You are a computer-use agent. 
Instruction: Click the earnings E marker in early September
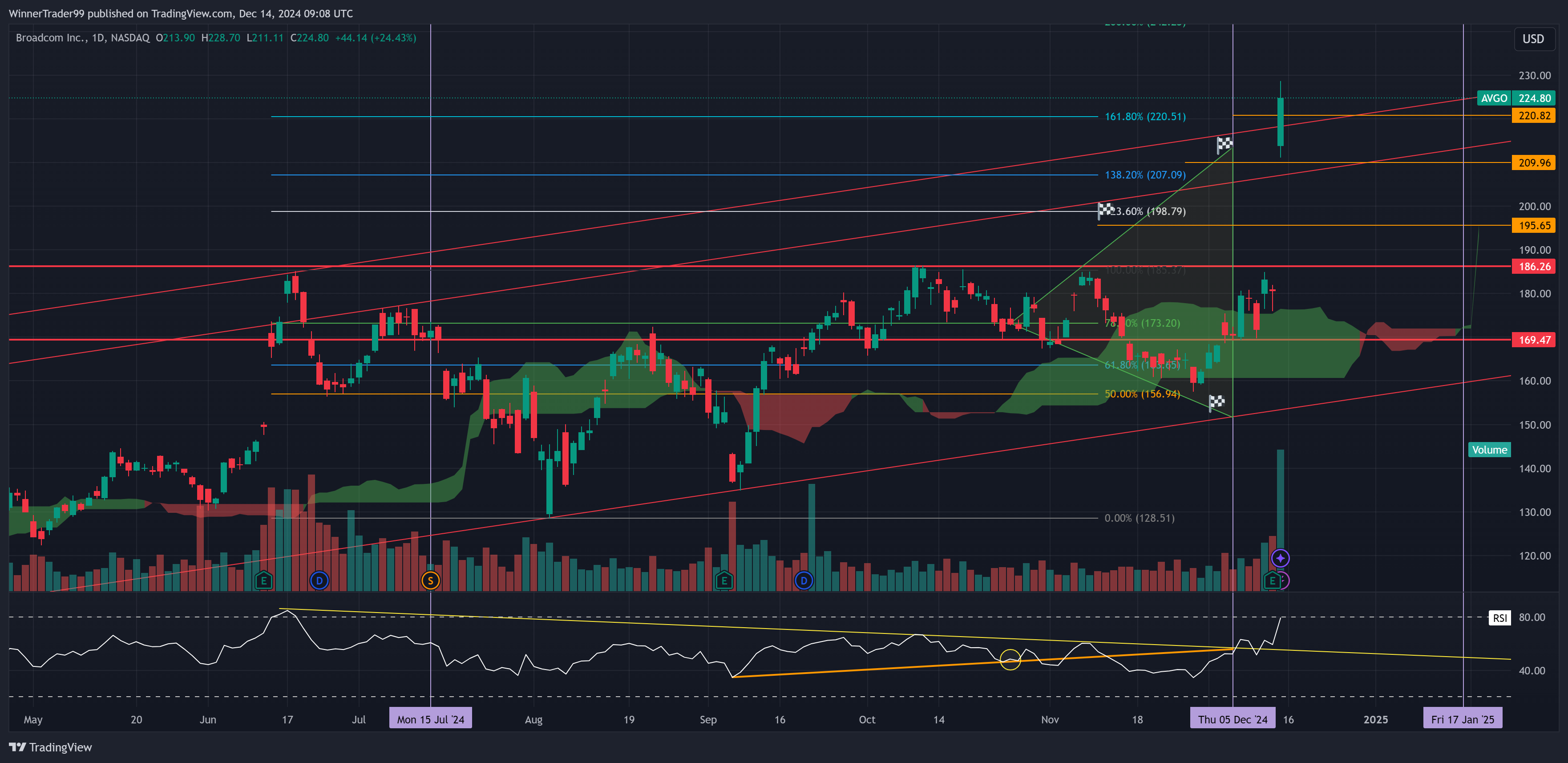tap(724, 581)
